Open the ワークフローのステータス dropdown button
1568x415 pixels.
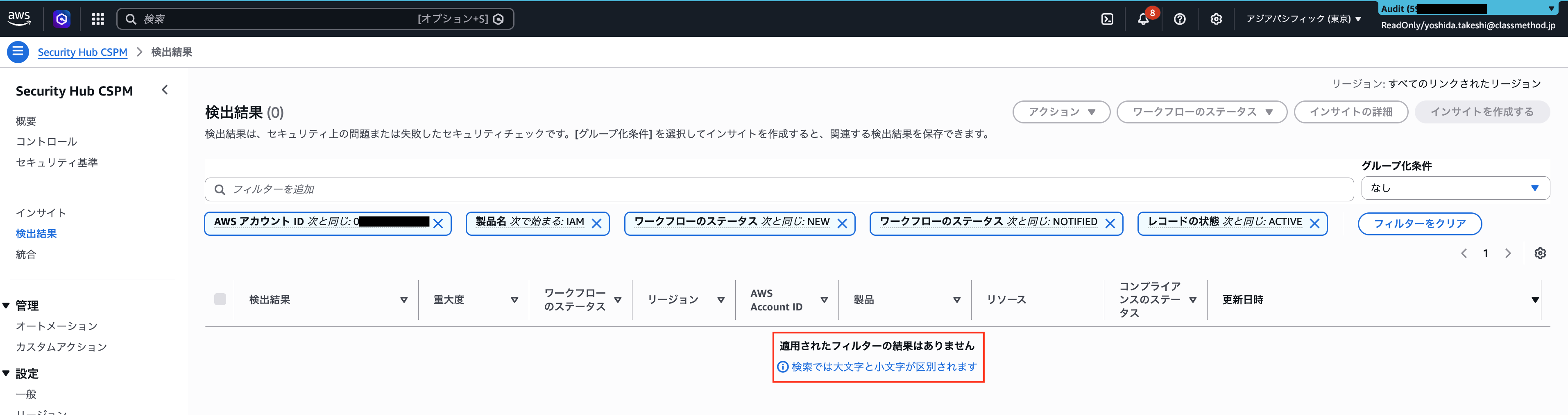tap(1201, 112)
